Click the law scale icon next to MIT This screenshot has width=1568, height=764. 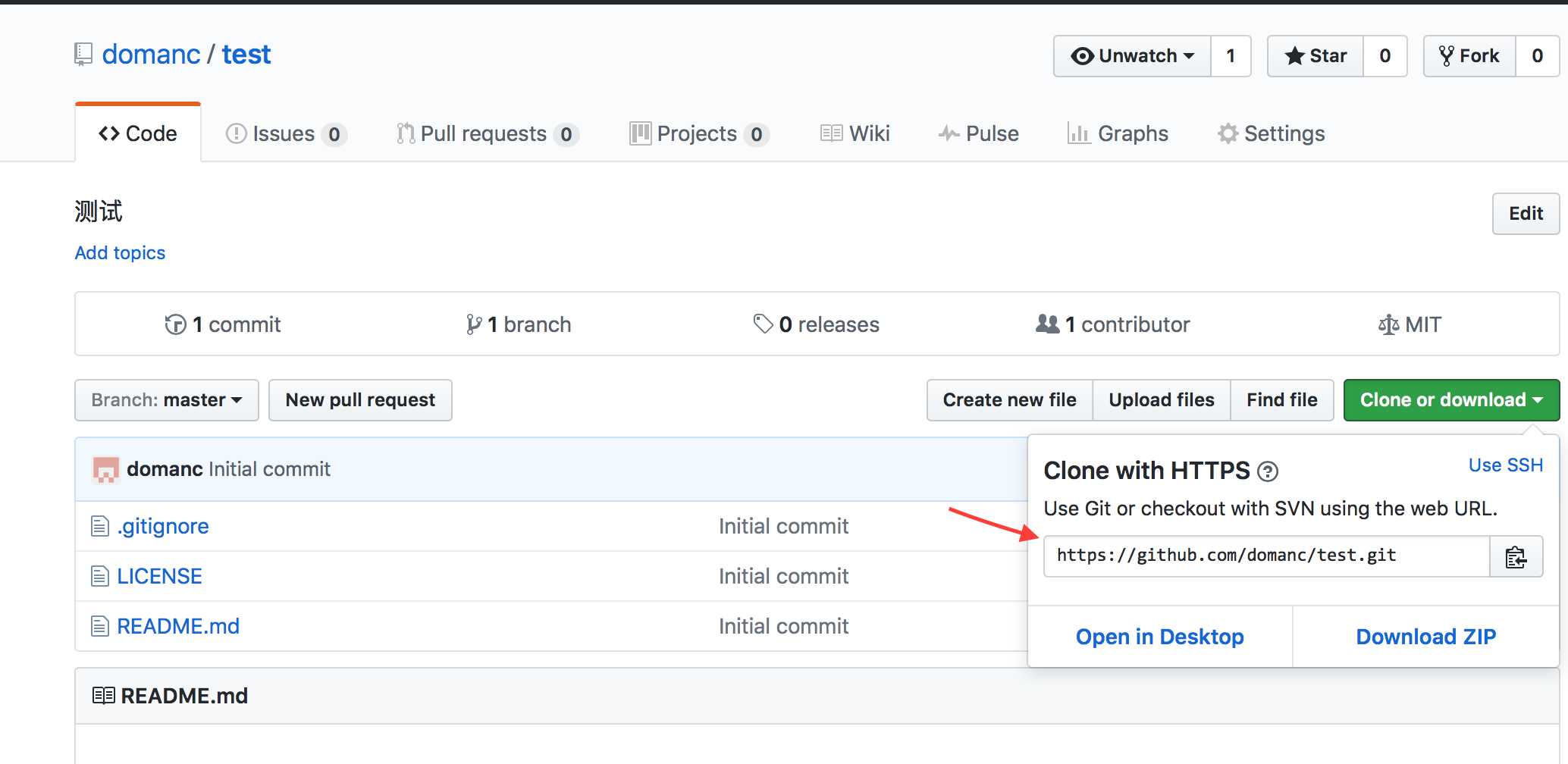coord(1388,324)
